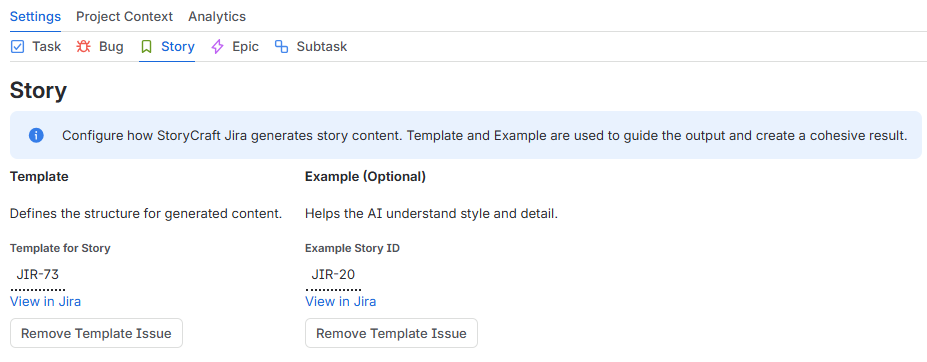This screenshot has width=927, height=362.
Task: Click the Story page heading
Action: [38, 91]
